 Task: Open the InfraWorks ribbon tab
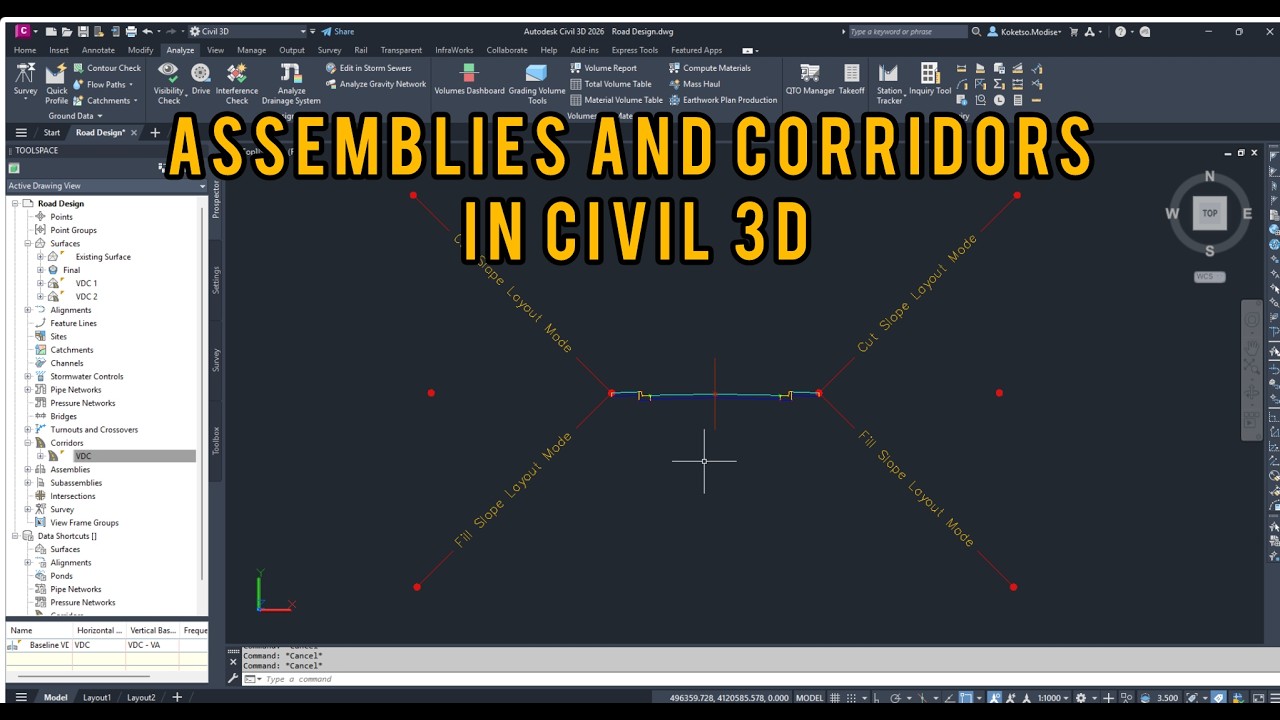455,50
